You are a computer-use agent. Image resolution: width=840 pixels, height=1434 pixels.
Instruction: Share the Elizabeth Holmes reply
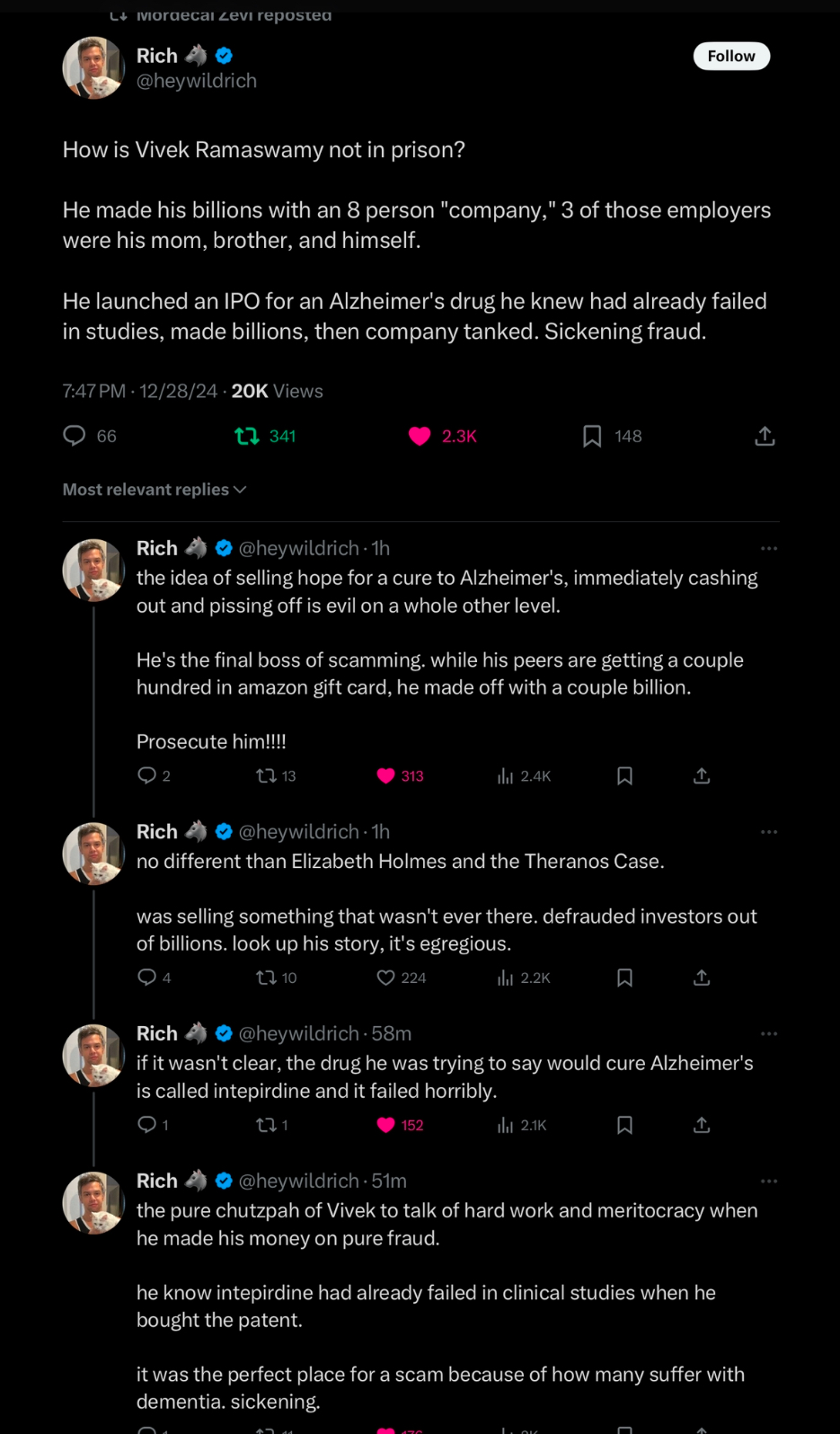[702, 978]
